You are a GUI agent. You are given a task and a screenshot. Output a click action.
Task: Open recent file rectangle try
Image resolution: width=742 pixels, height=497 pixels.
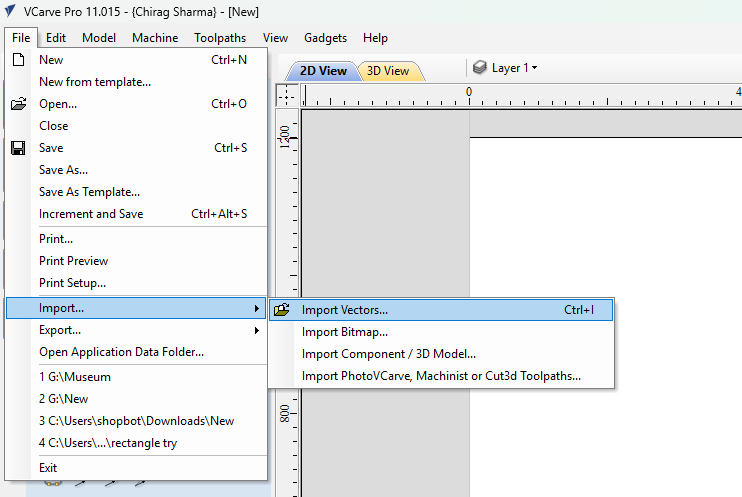click(x=136, y=443)
